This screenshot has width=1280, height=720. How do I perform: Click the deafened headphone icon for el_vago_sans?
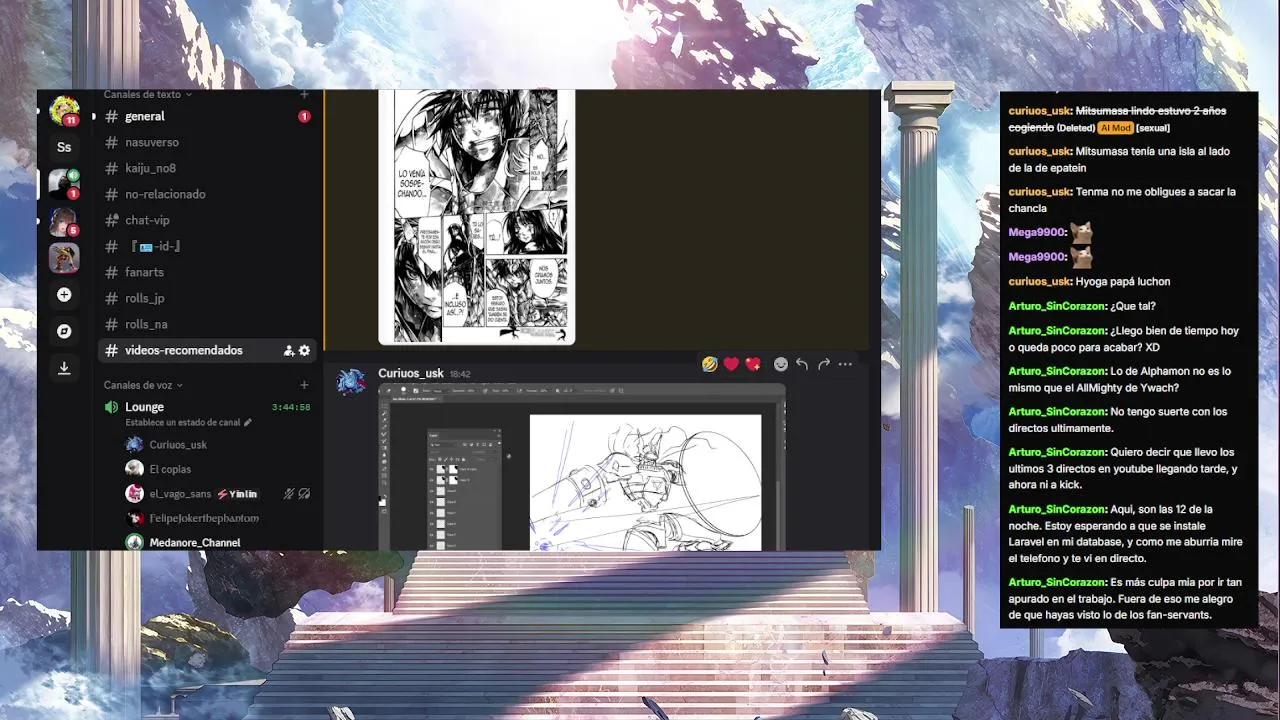click(304, 494)
